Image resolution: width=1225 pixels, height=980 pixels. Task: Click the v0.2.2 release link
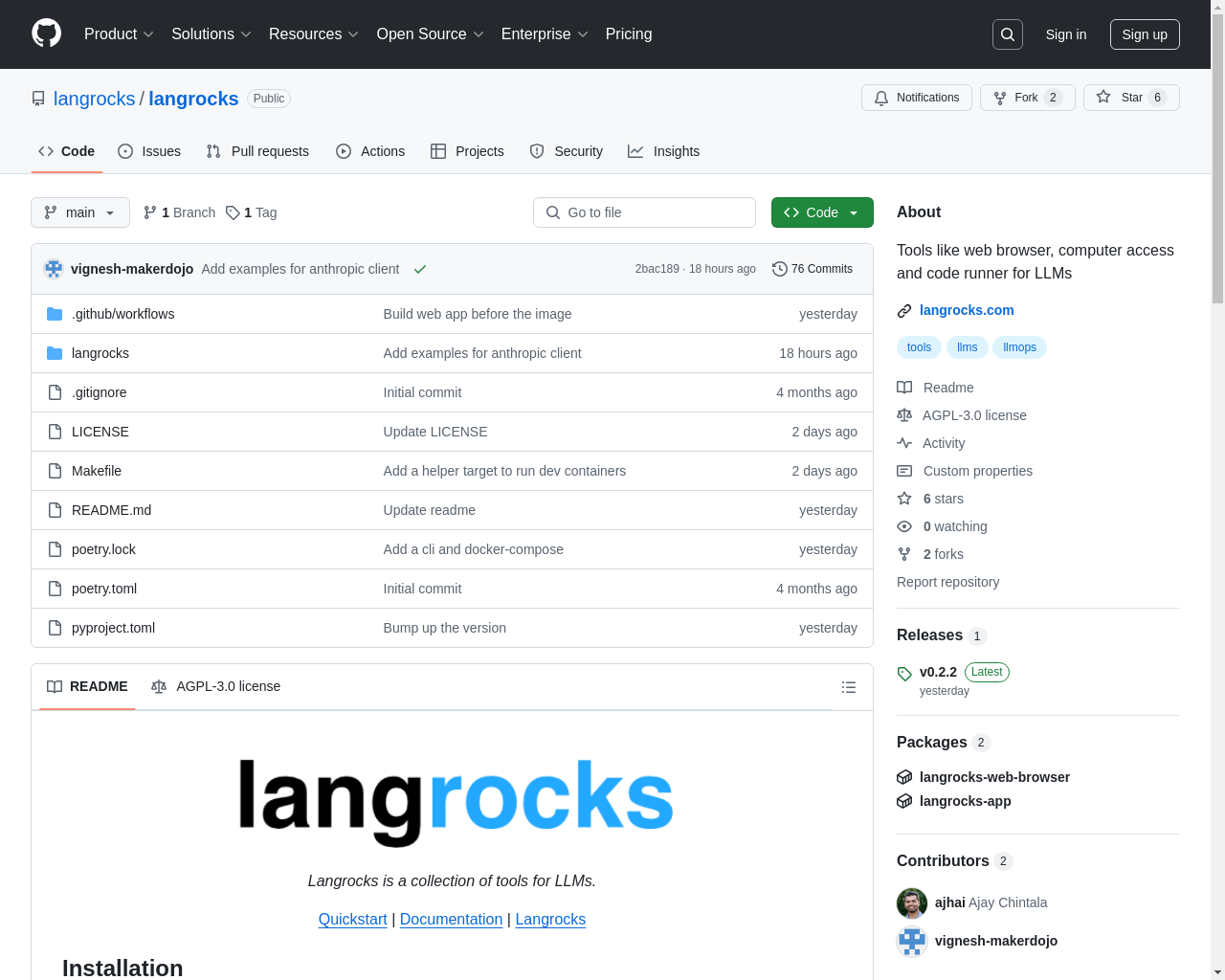938,672
